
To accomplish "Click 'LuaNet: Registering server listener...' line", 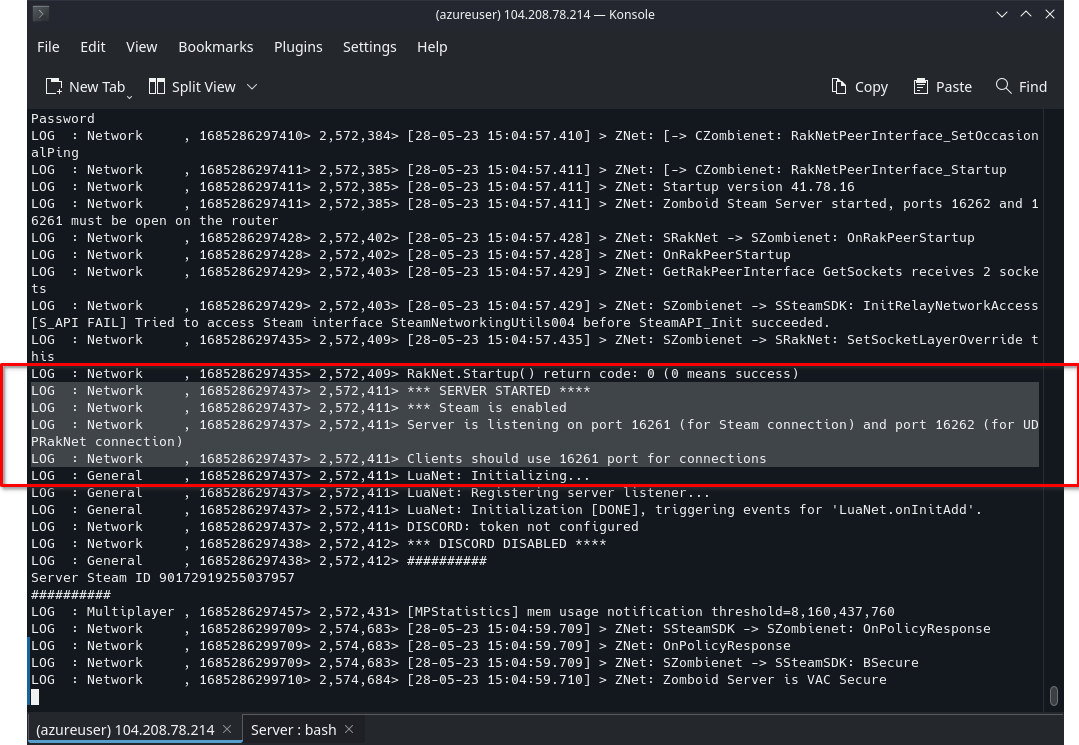I will [x=370, y=493].
